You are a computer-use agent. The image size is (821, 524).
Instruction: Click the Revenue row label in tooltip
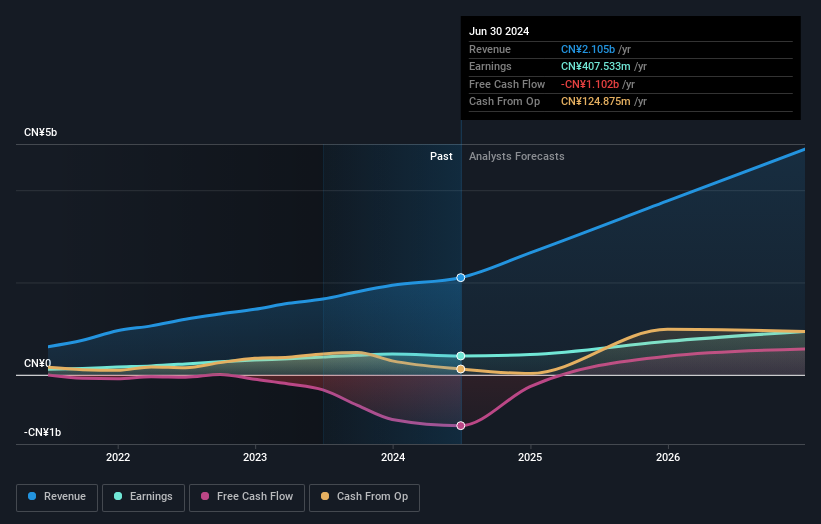[x=490, y=49]
